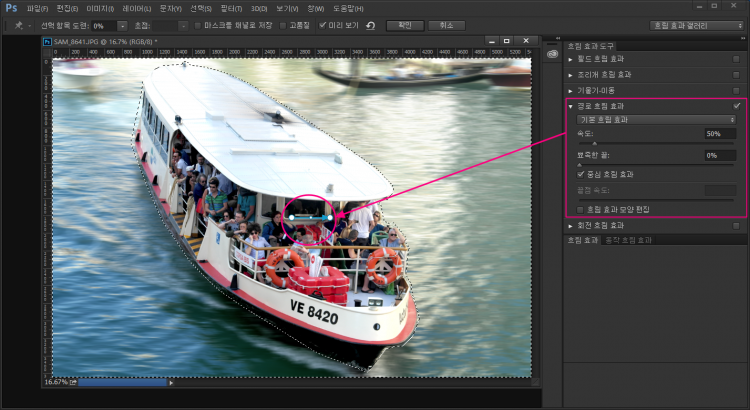This screenshot has height=410, width=750.
Task: Toggle the 미리 보기 preview checkbox
Action: click(322, 25)
